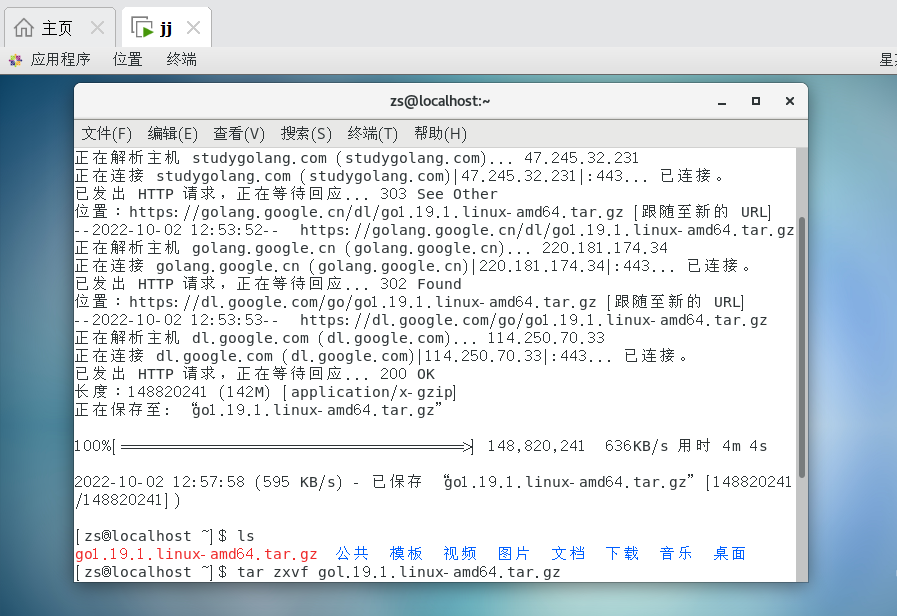
Task: Click the 文档 directory name
Action: pyautogui.click(x=568, y=554)
